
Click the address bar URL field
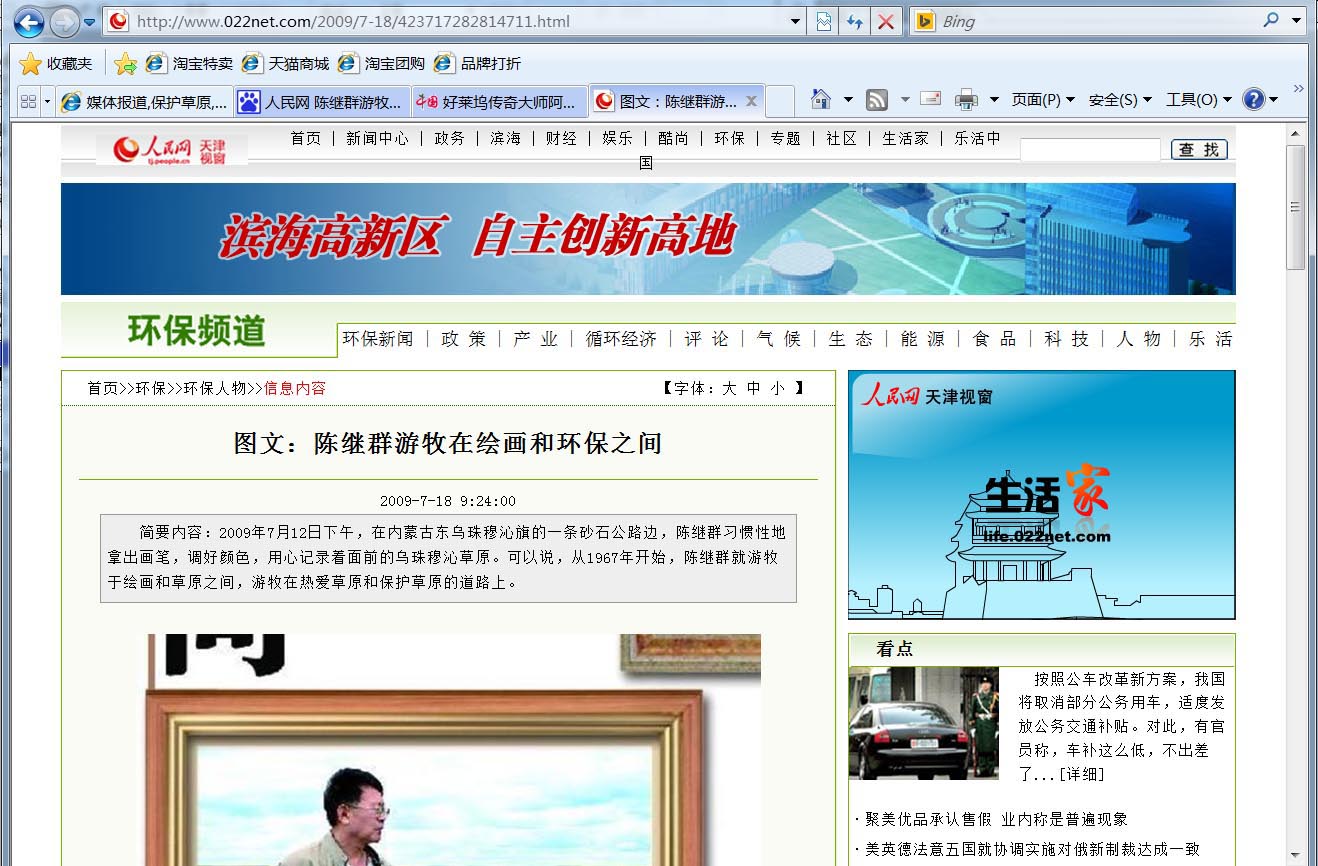click(x=446, y=21)
